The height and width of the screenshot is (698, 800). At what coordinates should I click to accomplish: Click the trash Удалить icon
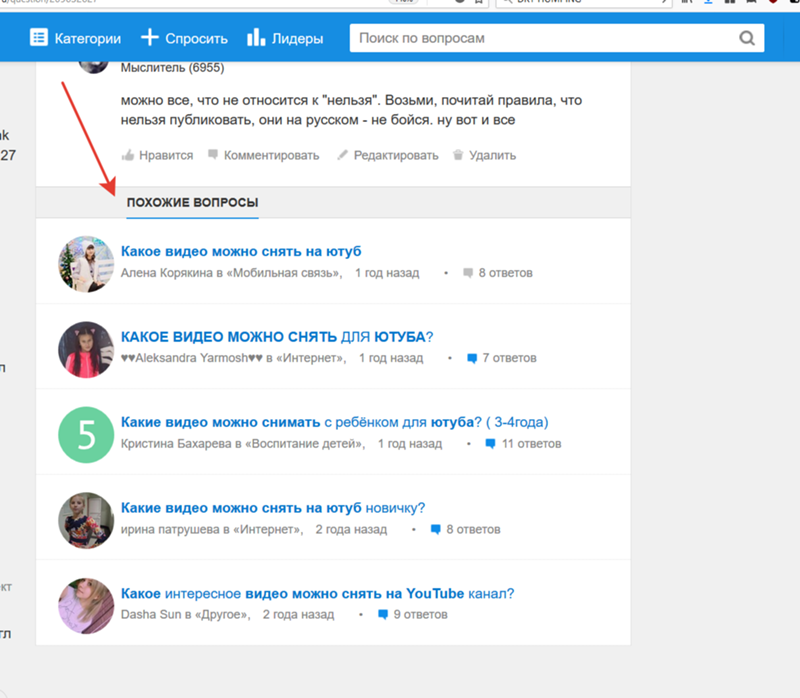[458, 155]
